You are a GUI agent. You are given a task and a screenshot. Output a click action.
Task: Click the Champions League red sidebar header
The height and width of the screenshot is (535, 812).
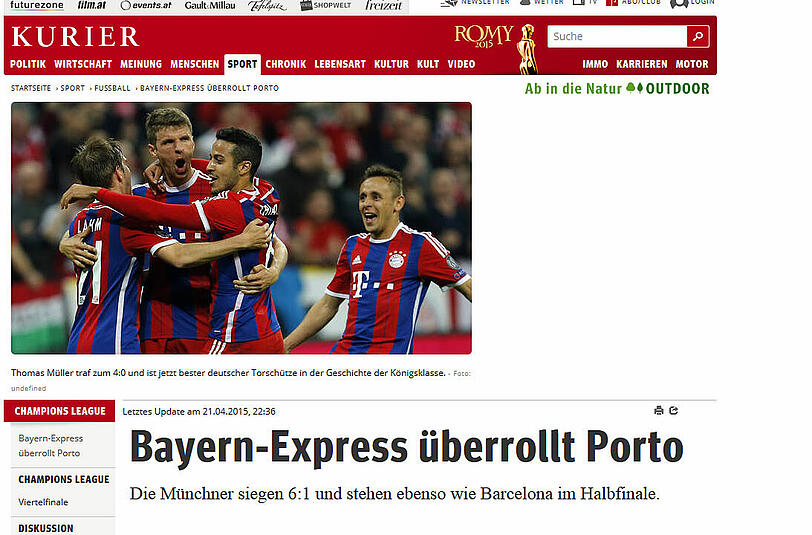60,411
